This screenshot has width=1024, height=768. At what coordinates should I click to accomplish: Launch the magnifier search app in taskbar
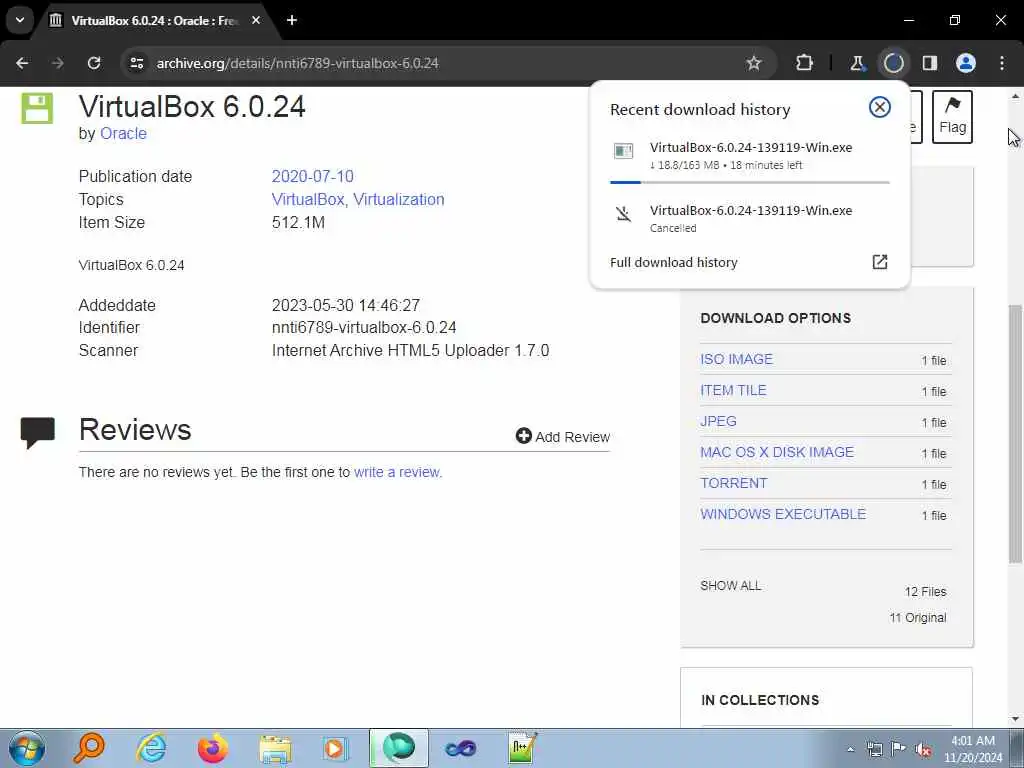point(89,748)
